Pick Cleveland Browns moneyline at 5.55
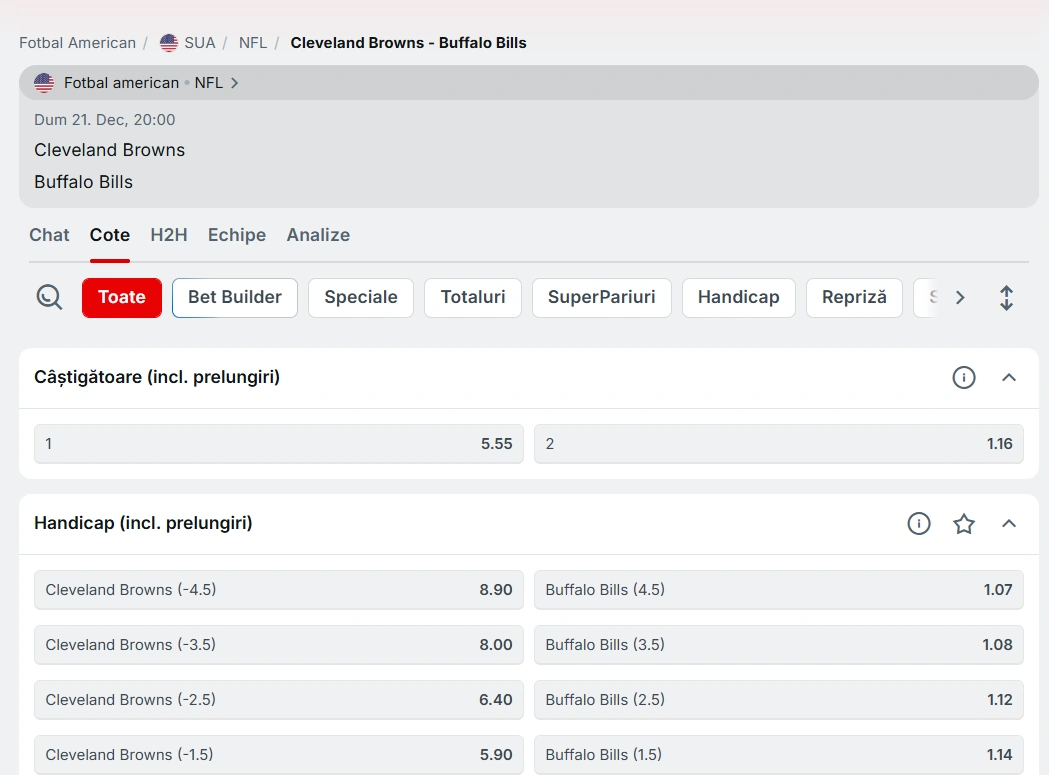This screenshot has height=775, width=1049. click(278, 443)
